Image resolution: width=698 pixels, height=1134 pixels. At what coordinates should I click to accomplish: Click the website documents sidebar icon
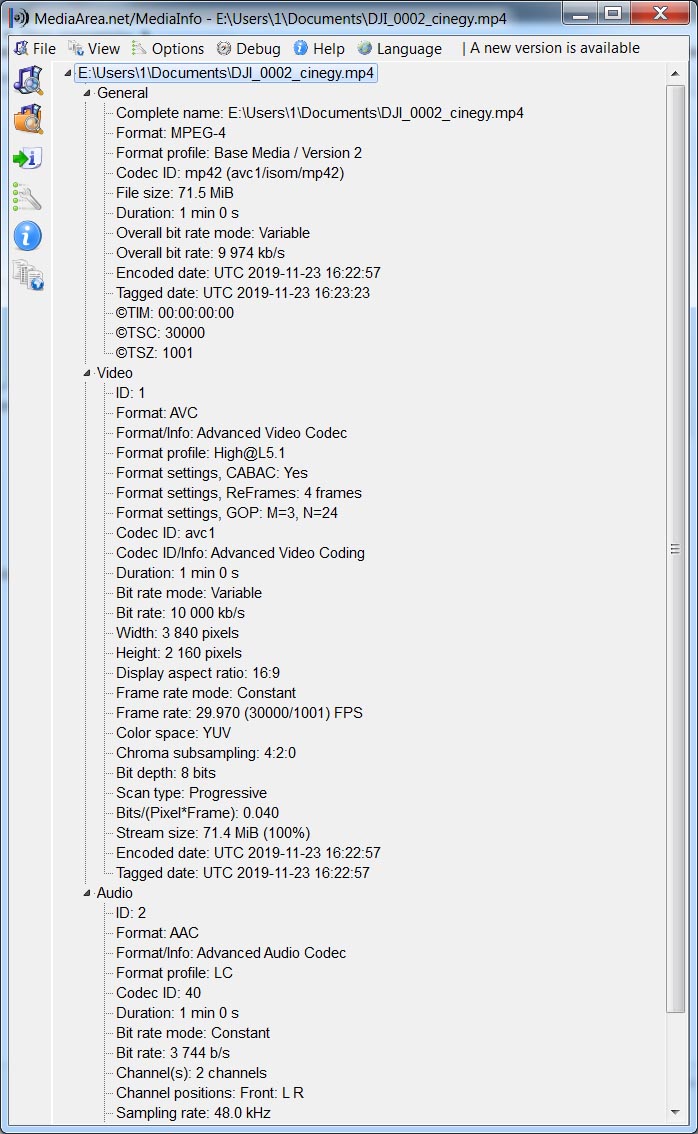28,276
